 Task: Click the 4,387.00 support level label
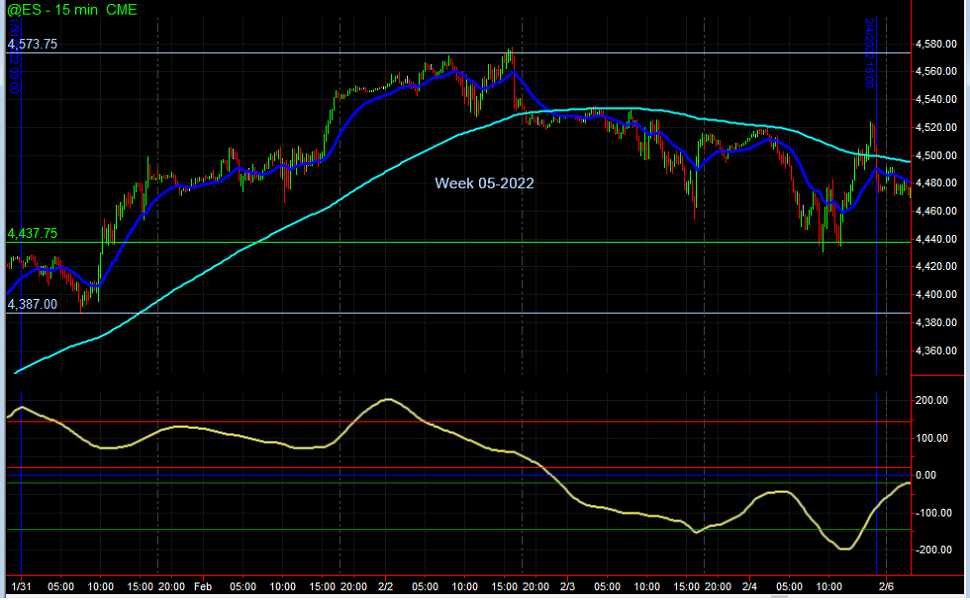point(32,304)
